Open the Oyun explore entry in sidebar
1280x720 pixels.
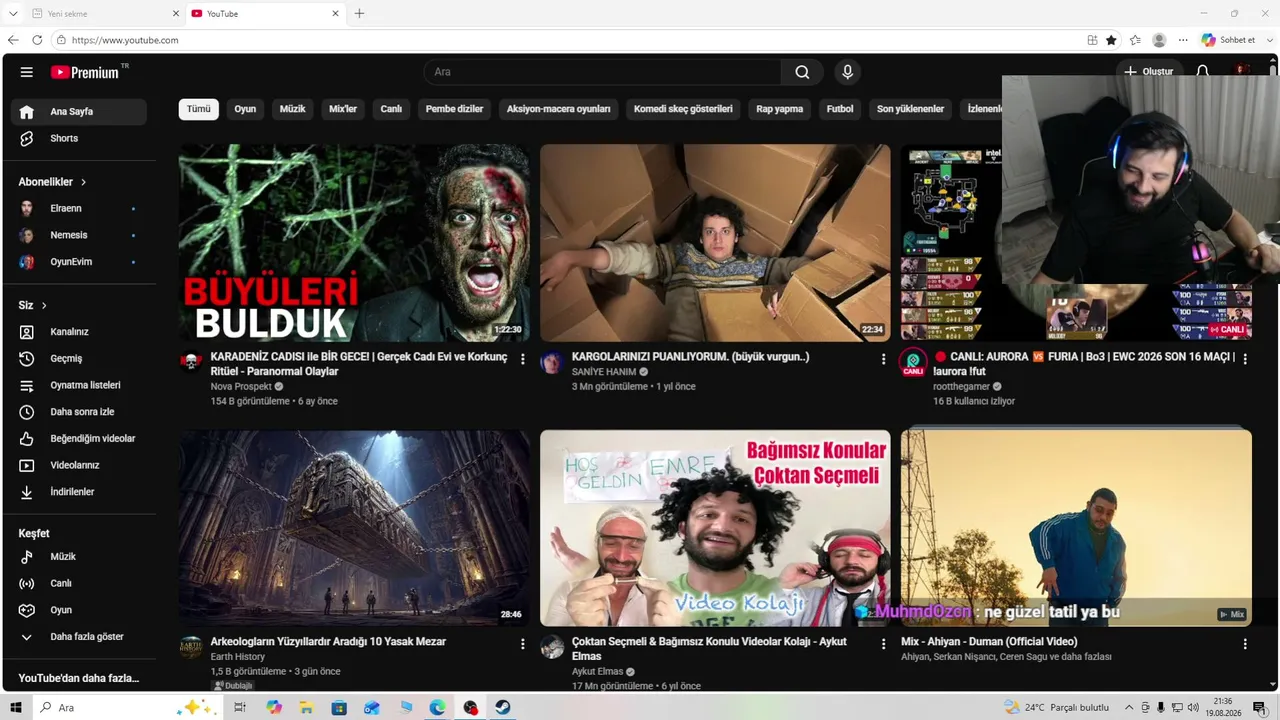tap(79, 610)
